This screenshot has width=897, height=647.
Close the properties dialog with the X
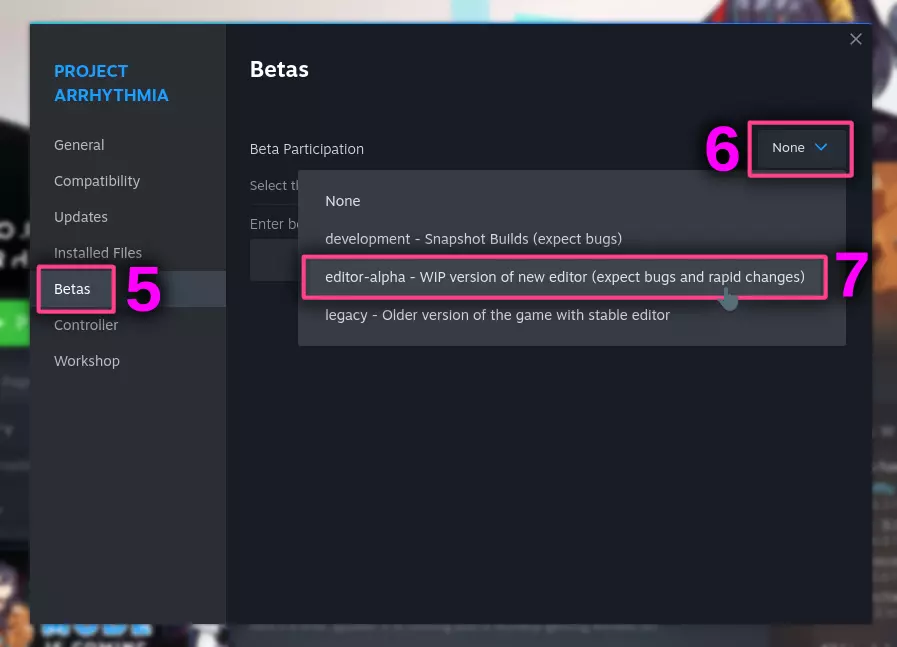coord(855,39)
